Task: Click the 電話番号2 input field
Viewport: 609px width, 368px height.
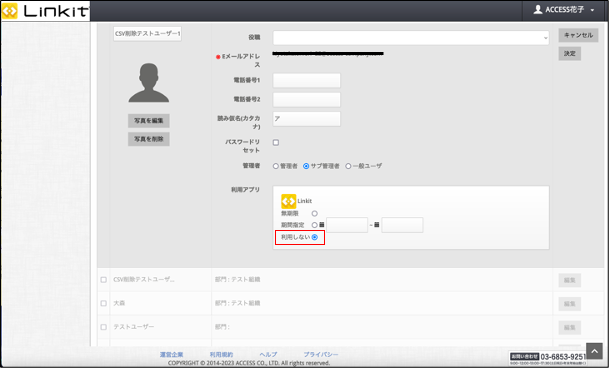Action: click(x=306, y=99)
